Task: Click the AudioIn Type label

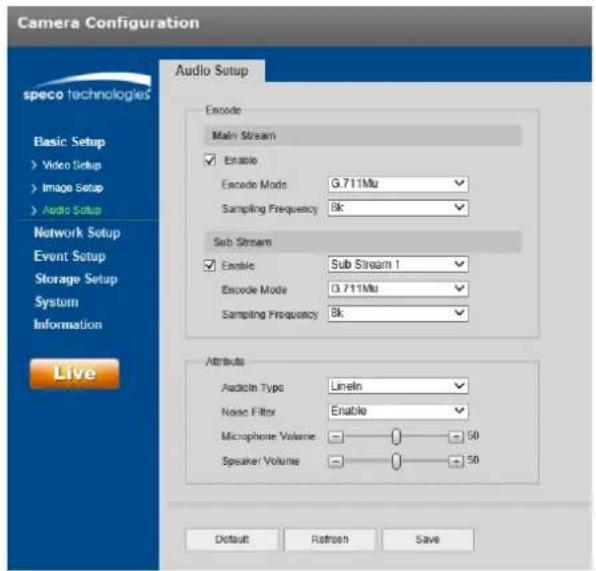Action: (x=253, y=388)
